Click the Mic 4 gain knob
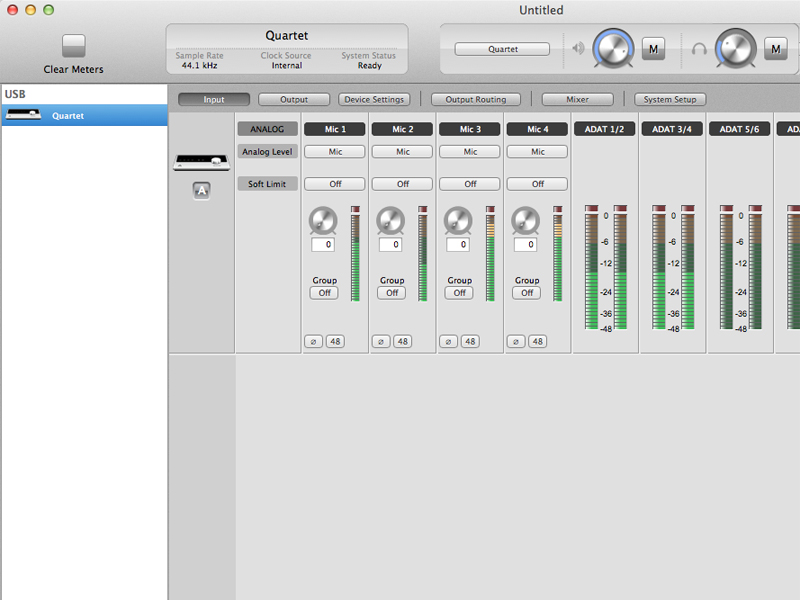800x600 pixels. [x=525, y=221]
